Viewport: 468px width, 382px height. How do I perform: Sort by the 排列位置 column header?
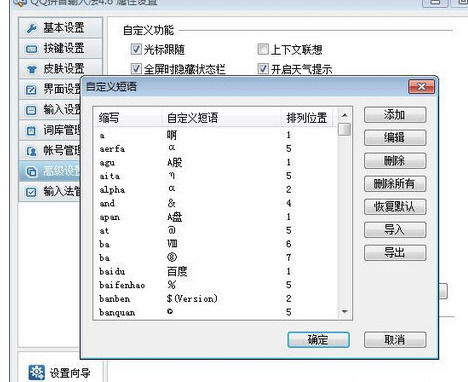pyautogui.click(x=307, y=118)
